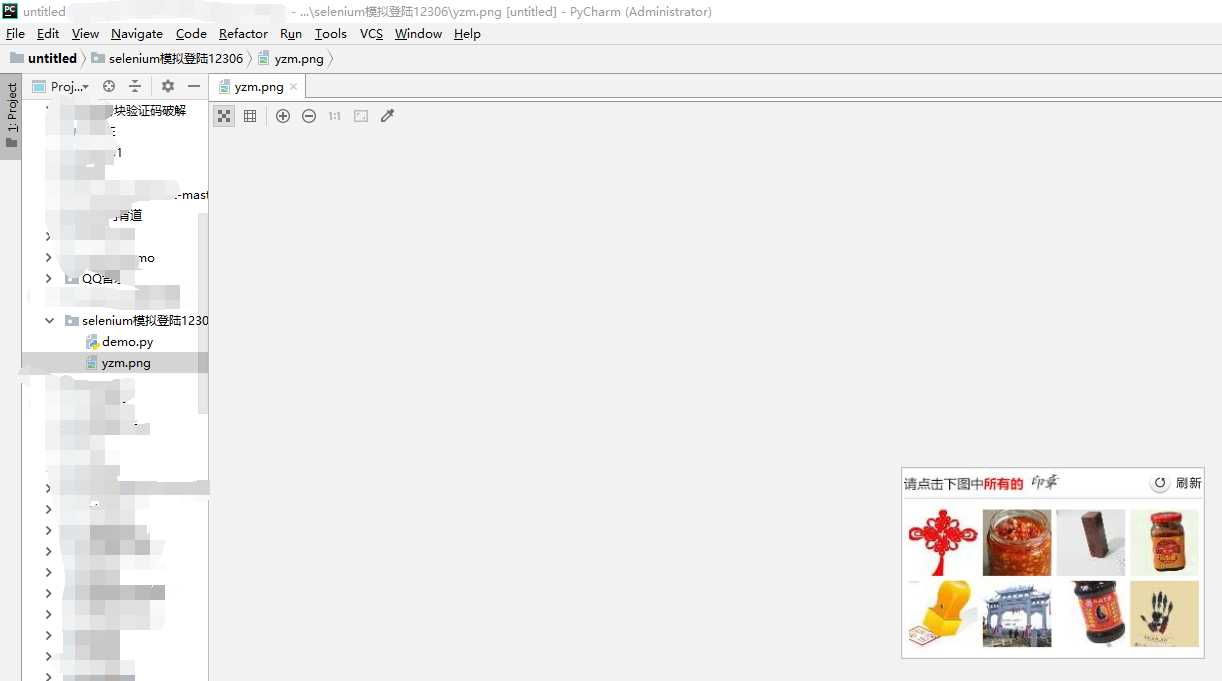The width and height of the screenshot is (1222, 681).
Task: Click the fit zoom to window icon
Action: coord(361,116)
